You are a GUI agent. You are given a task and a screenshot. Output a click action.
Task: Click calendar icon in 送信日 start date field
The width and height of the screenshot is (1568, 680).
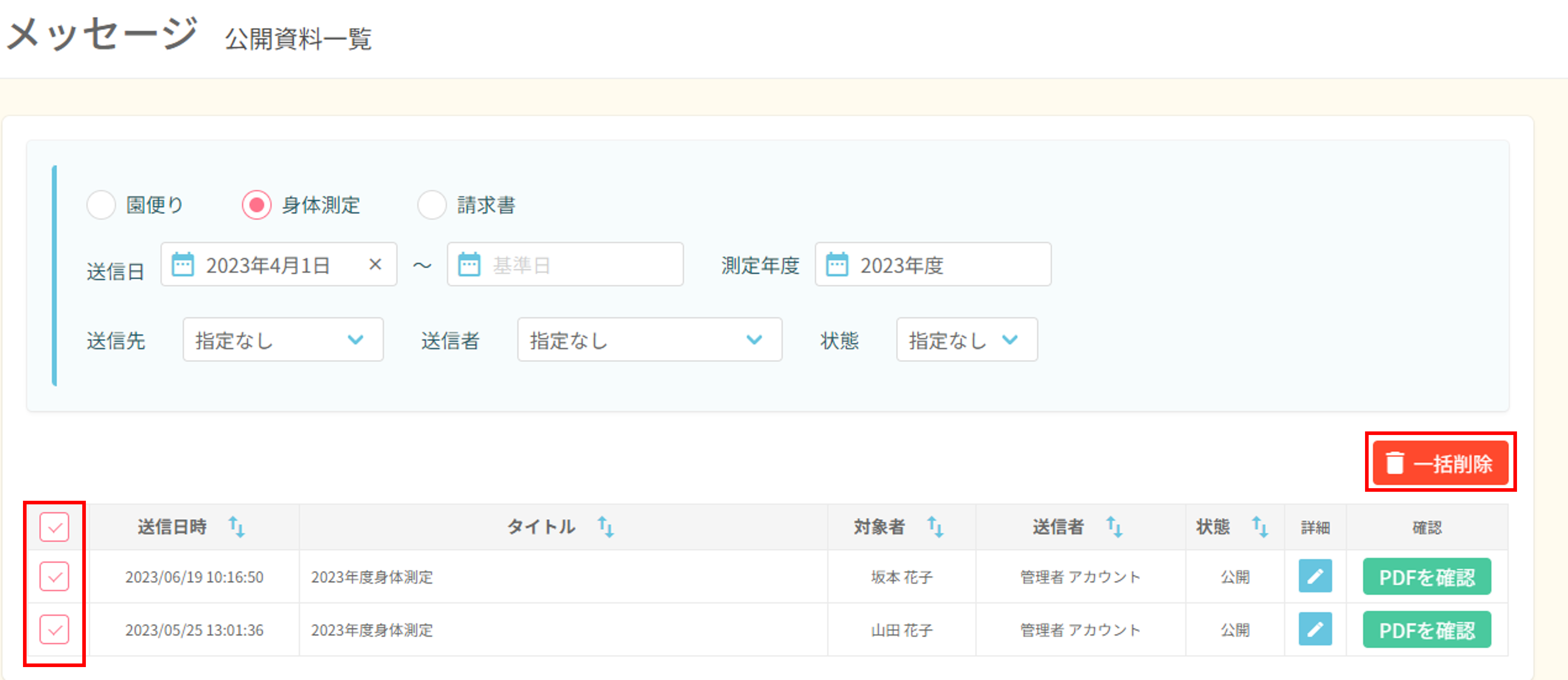(182, 265)
